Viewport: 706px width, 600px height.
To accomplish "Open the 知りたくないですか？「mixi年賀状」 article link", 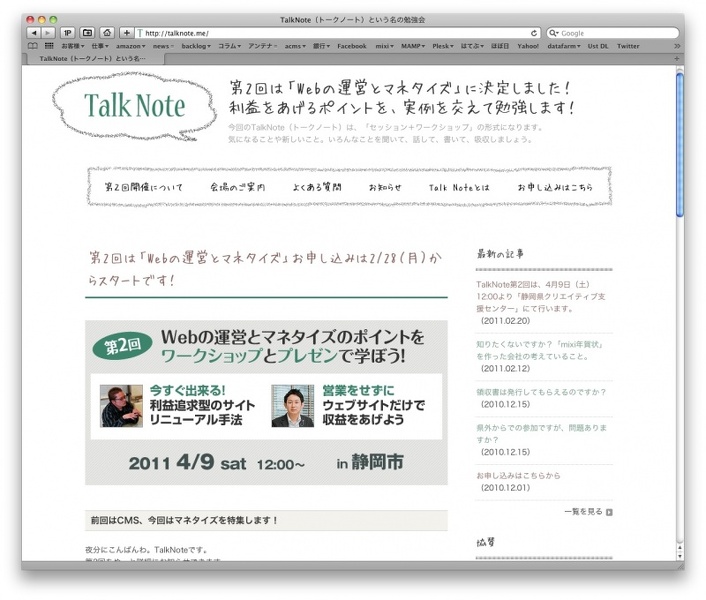I will click(539, 350).
